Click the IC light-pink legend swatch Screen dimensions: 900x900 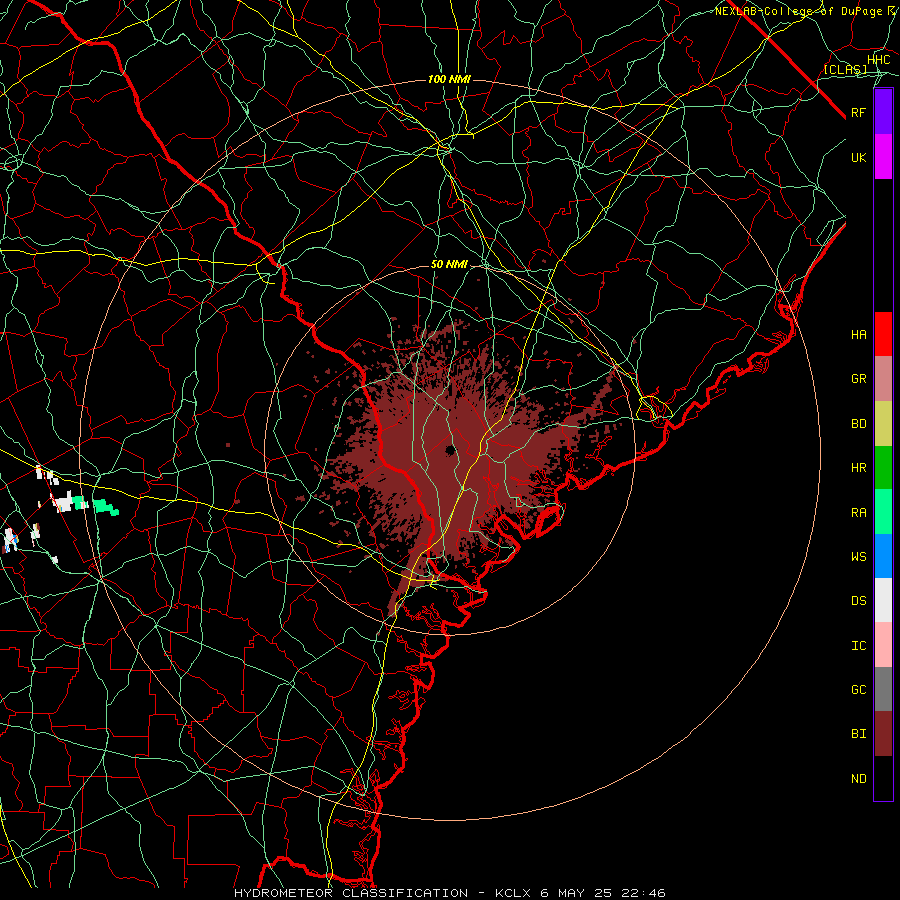[x=883, y=645]
